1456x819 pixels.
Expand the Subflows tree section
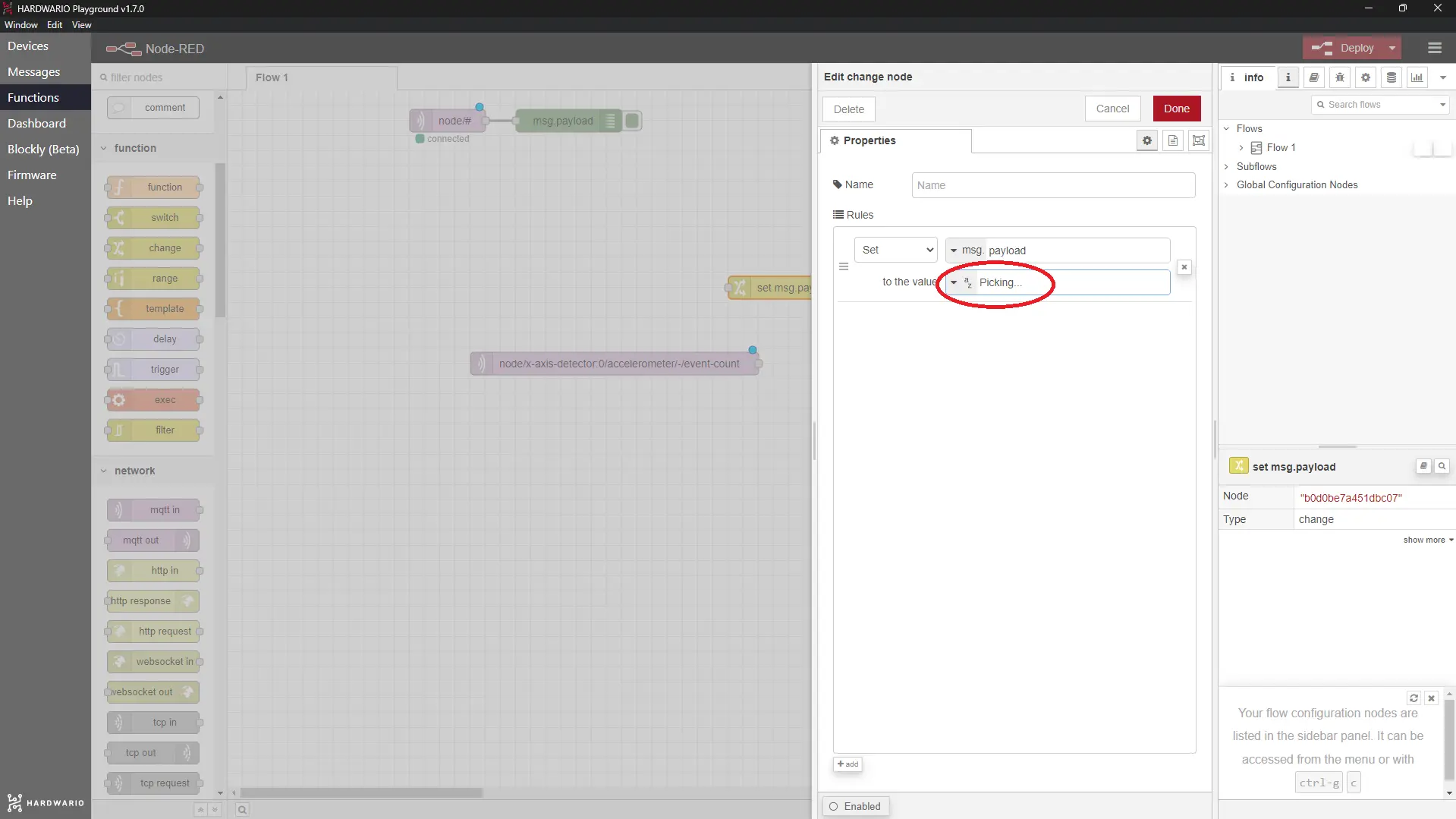click(1226, 166)
